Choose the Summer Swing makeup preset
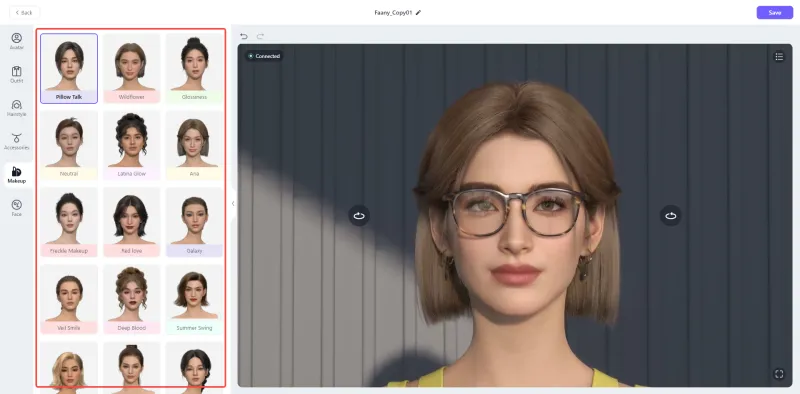 (x=194, y=300)
